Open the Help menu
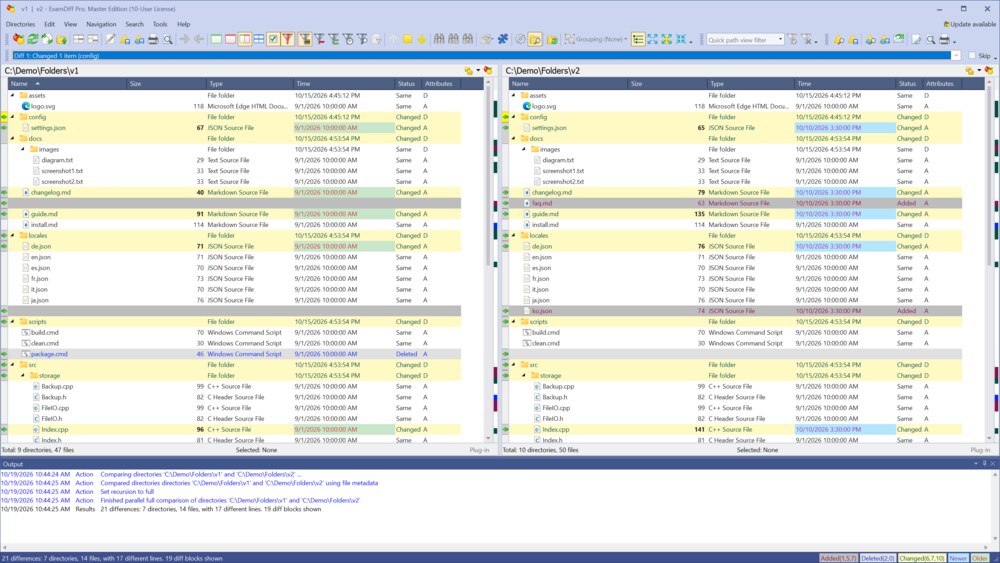 click(x=184, y=24)
